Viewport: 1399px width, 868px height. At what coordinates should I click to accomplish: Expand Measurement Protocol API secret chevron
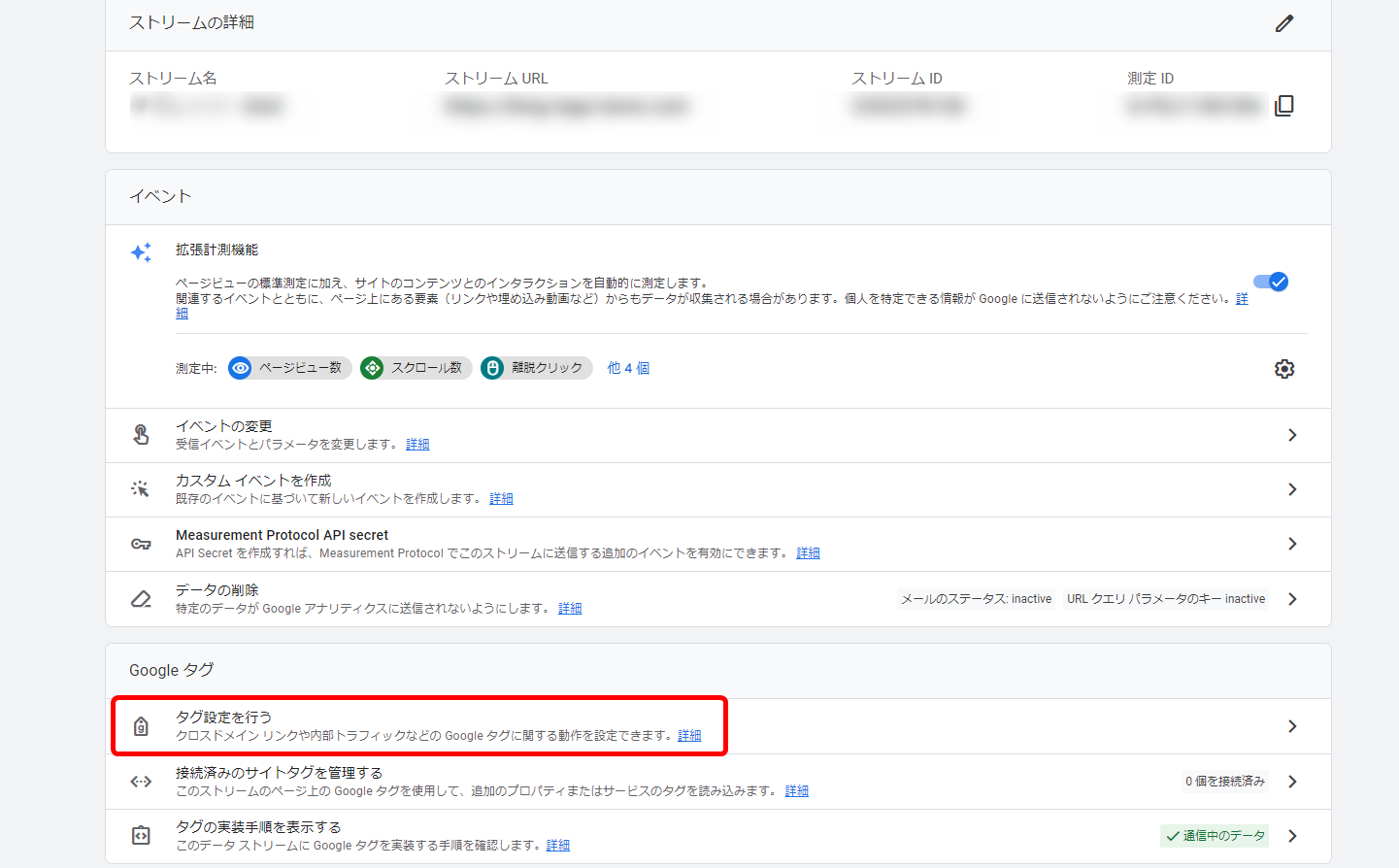[1292, 544]
